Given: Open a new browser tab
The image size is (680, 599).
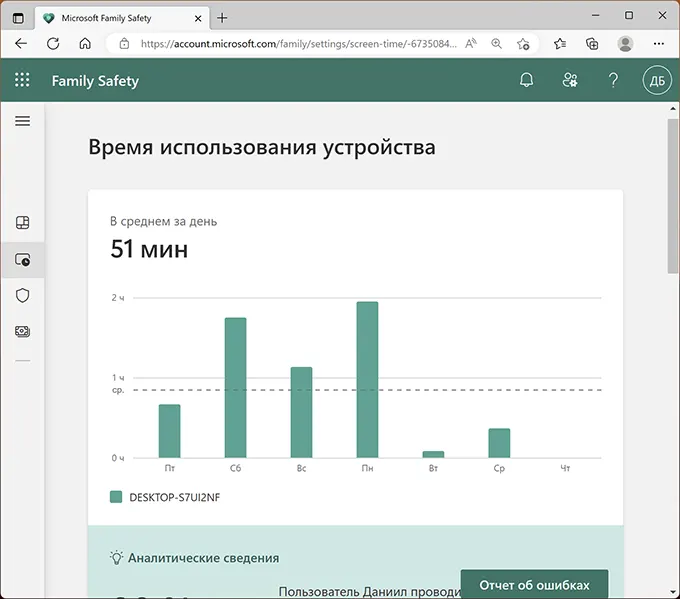Looking at the screenshot, I should click(222, 18).
